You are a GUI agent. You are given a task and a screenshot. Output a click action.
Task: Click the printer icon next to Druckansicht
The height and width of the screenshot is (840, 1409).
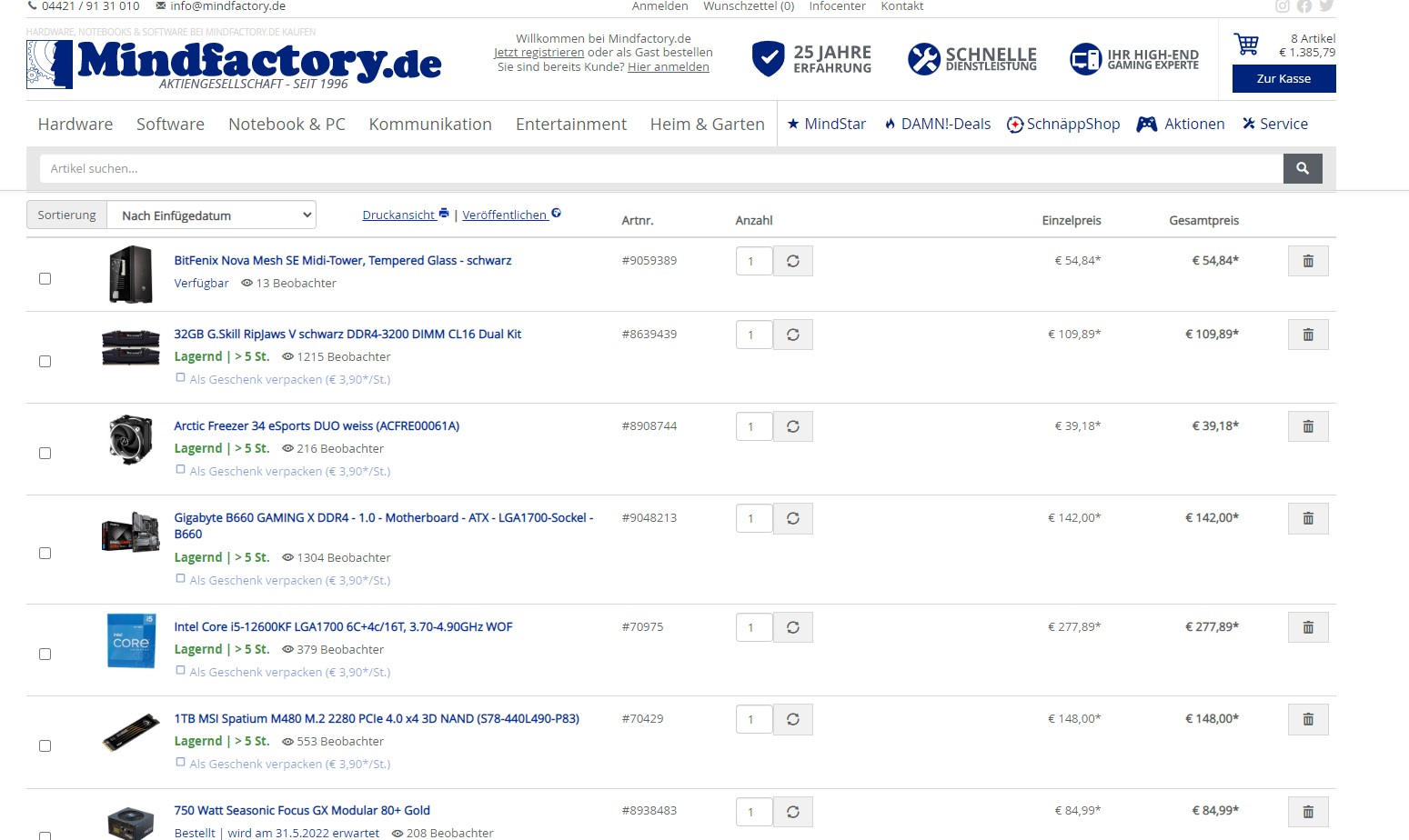[443, 212]
